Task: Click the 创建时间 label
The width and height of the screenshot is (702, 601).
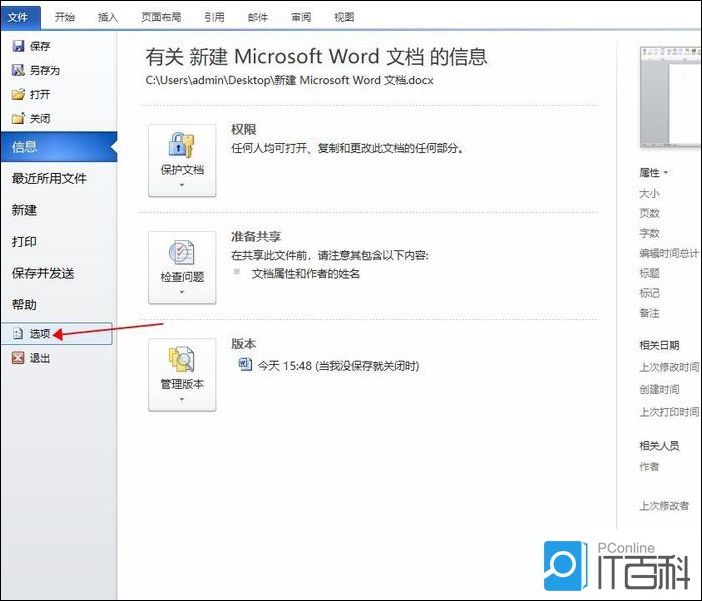Action: [659, 389]
